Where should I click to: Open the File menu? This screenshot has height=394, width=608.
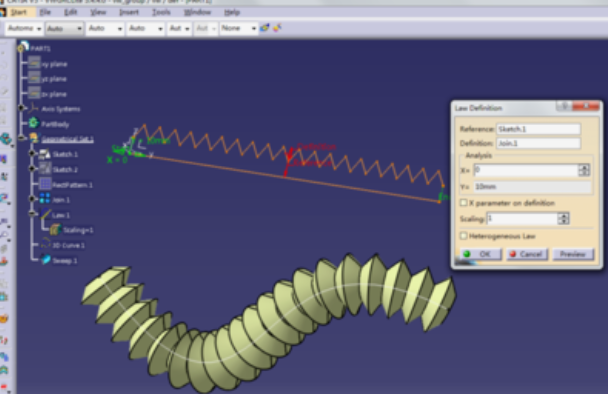click(x=45, y=12)
